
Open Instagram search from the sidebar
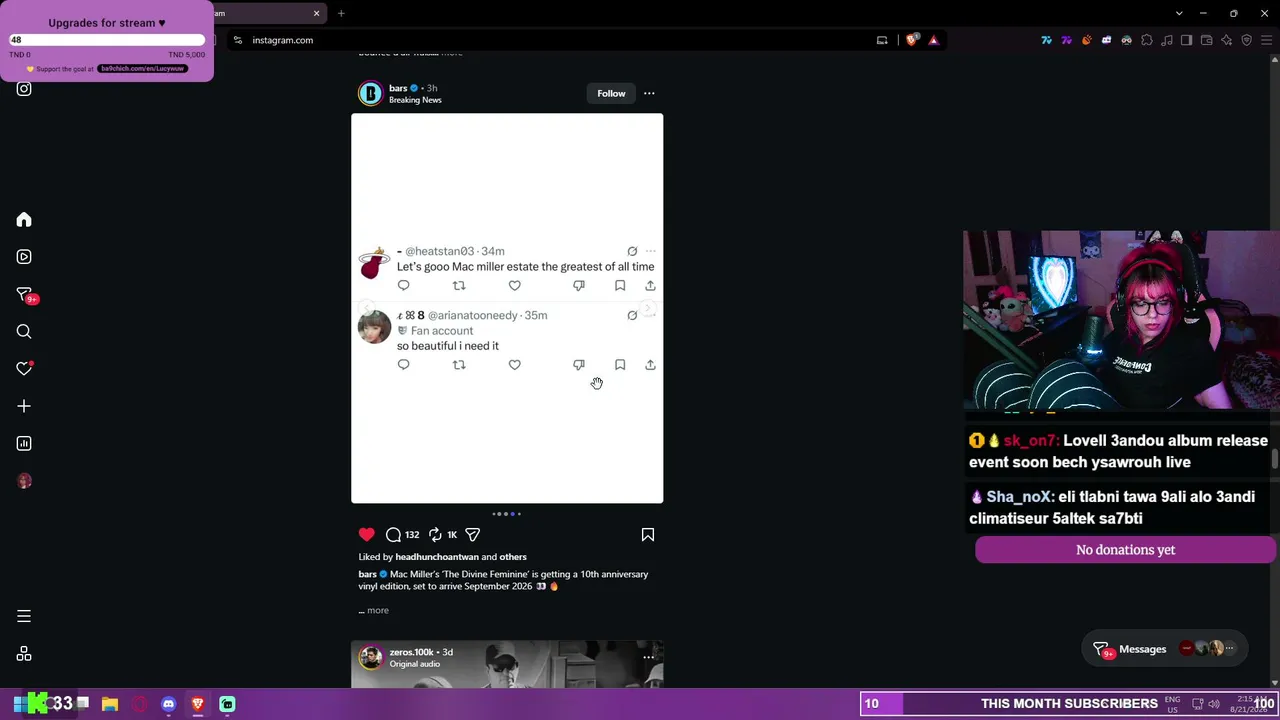coord(24,332)
